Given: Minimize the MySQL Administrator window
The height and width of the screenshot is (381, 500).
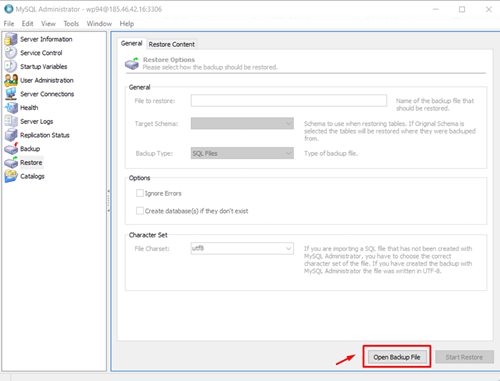Looking at the screenshot, I should pyautogui.click(x=436, y=9).
